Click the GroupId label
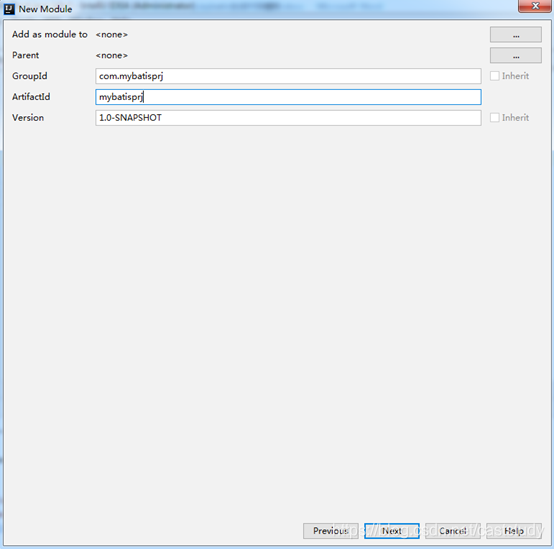The image size is (554, 549). [30, 76]
